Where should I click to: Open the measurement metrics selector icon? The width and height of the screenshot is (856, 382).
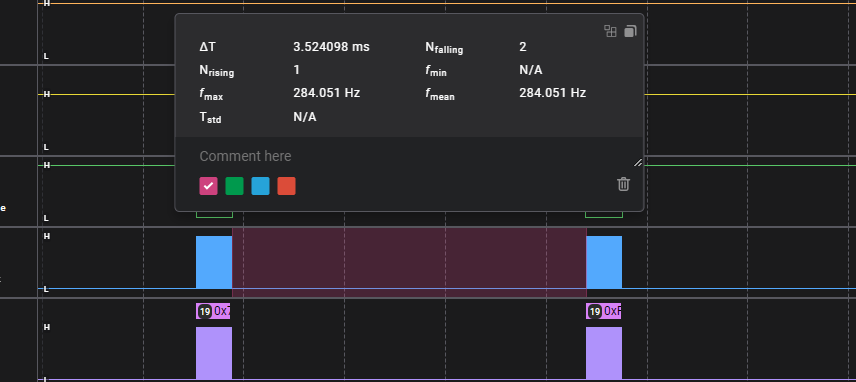pyautogui.click(x=610, y=31)
